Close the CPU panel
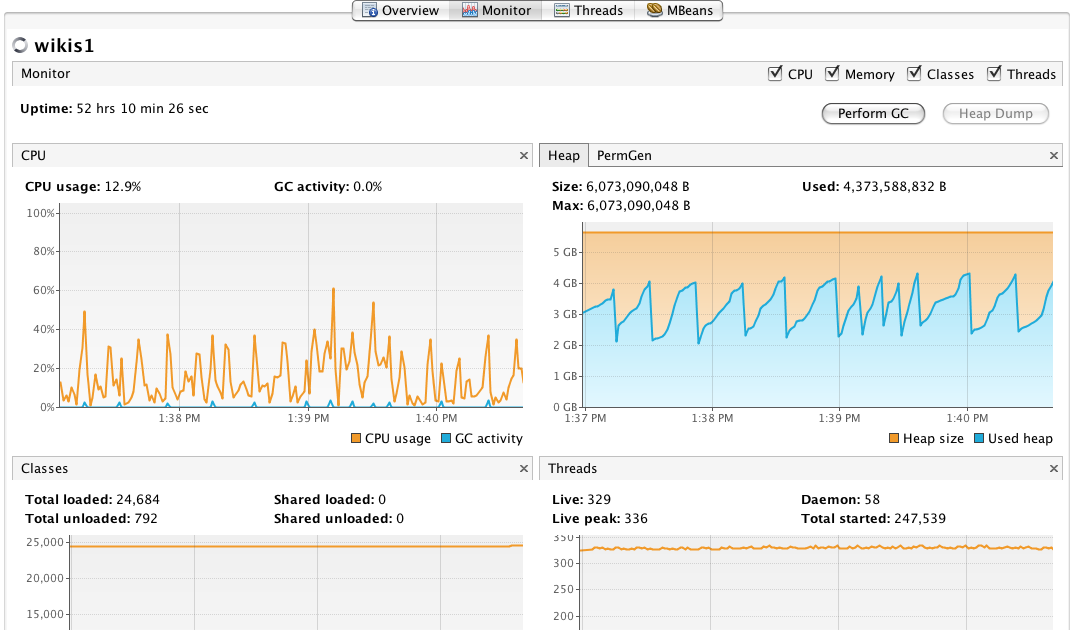The image size is (1076, 630). [x=523, y=155]
